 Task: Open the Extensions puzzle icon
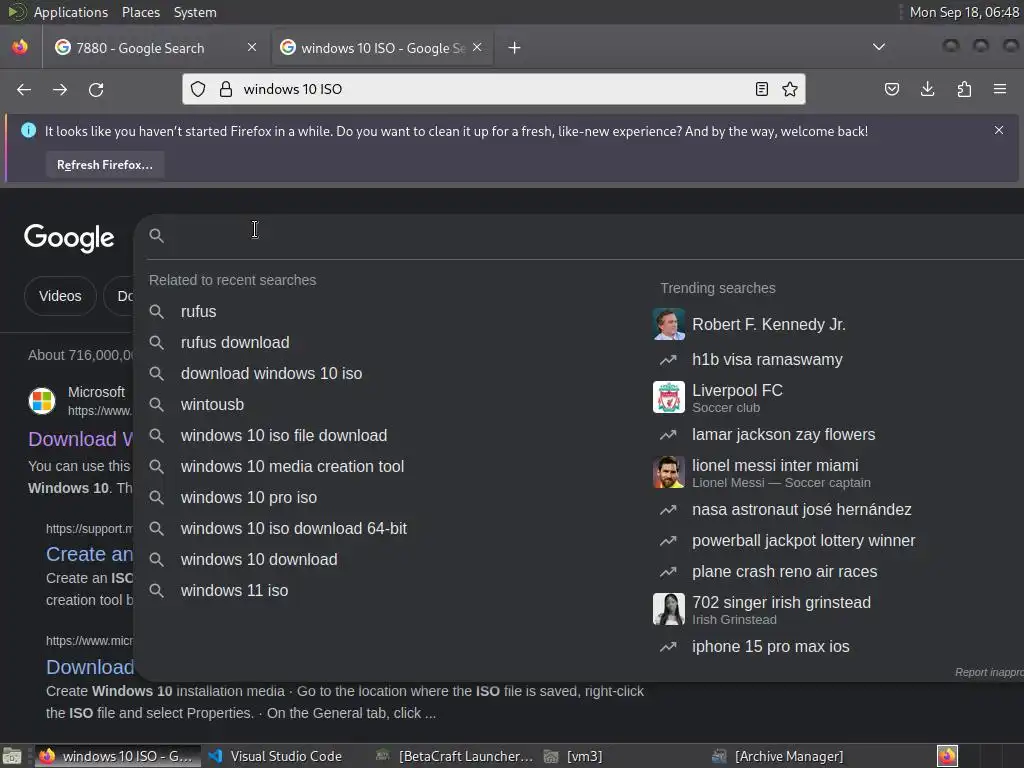(964, 89)
